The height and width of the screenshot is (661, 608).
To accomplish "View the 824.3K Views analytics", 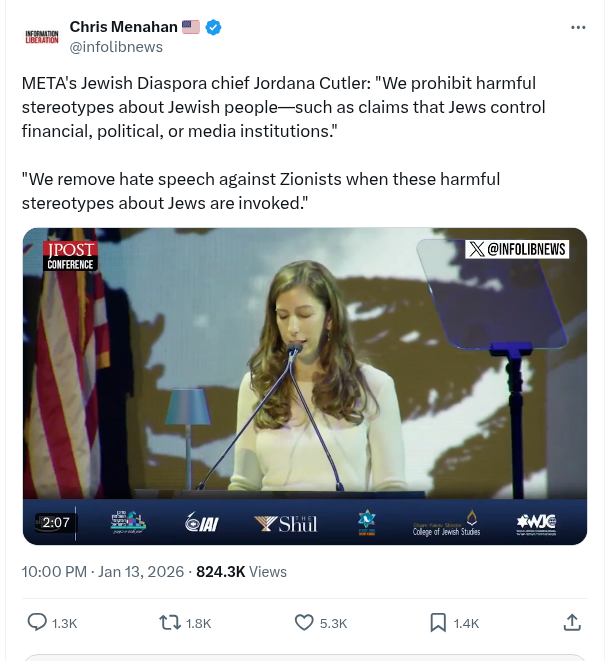I will [x=241, y=572].
